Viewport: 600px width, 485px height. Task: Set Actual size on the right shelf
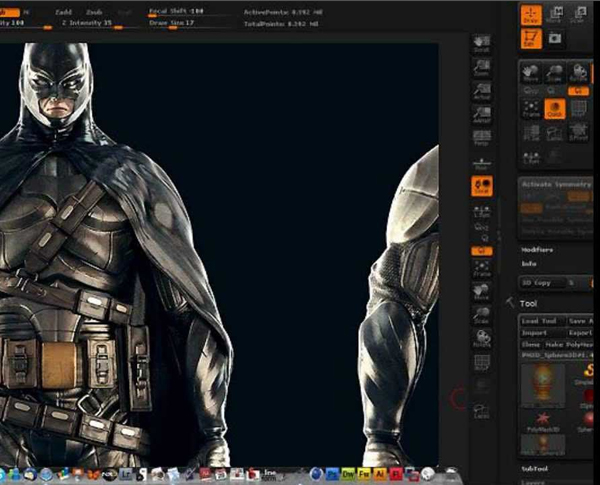(x=482, y=92)
